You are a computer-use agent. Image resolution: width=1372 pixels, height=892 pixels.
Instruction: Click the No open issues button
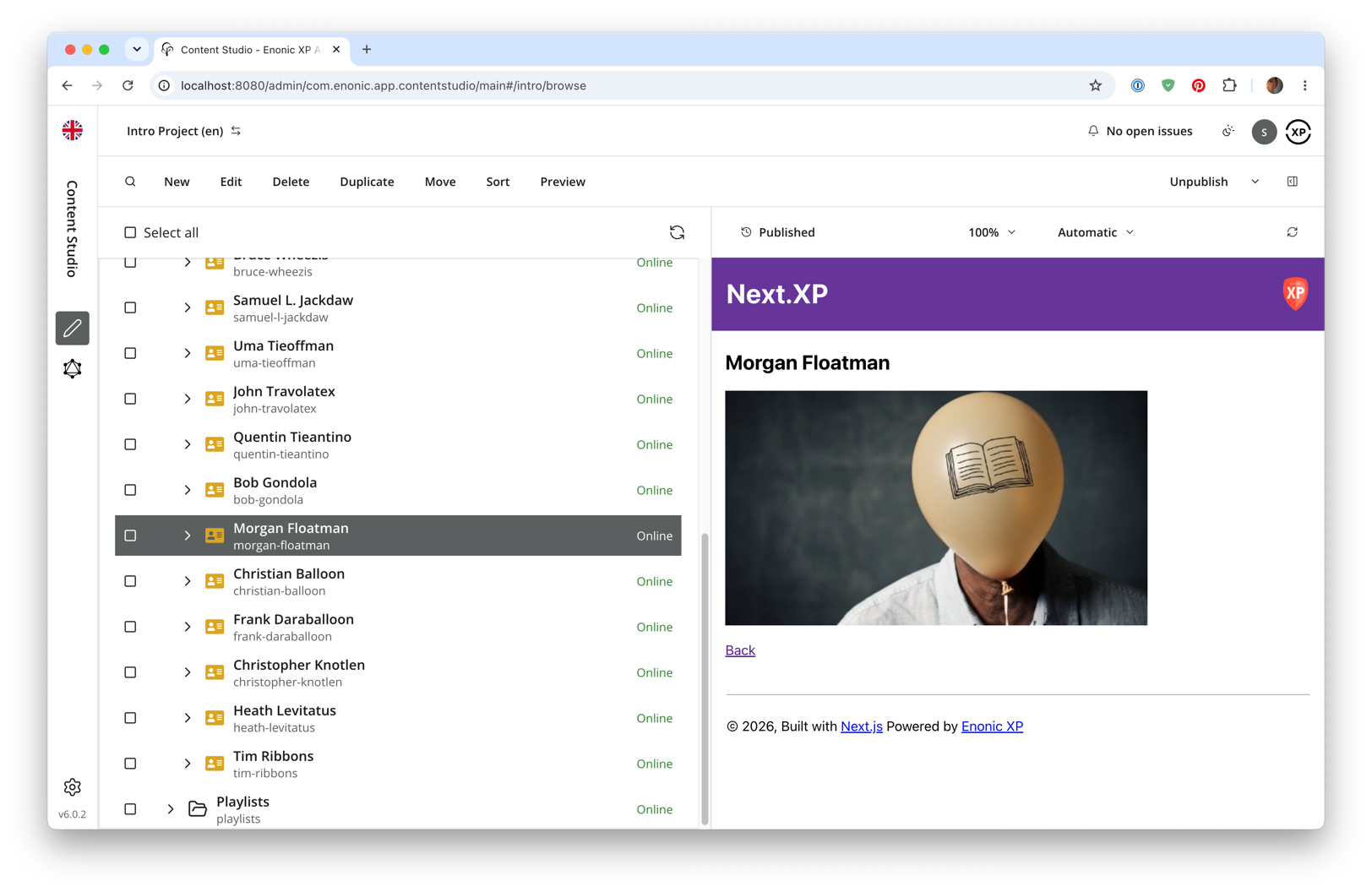(x=1140, y=131)
